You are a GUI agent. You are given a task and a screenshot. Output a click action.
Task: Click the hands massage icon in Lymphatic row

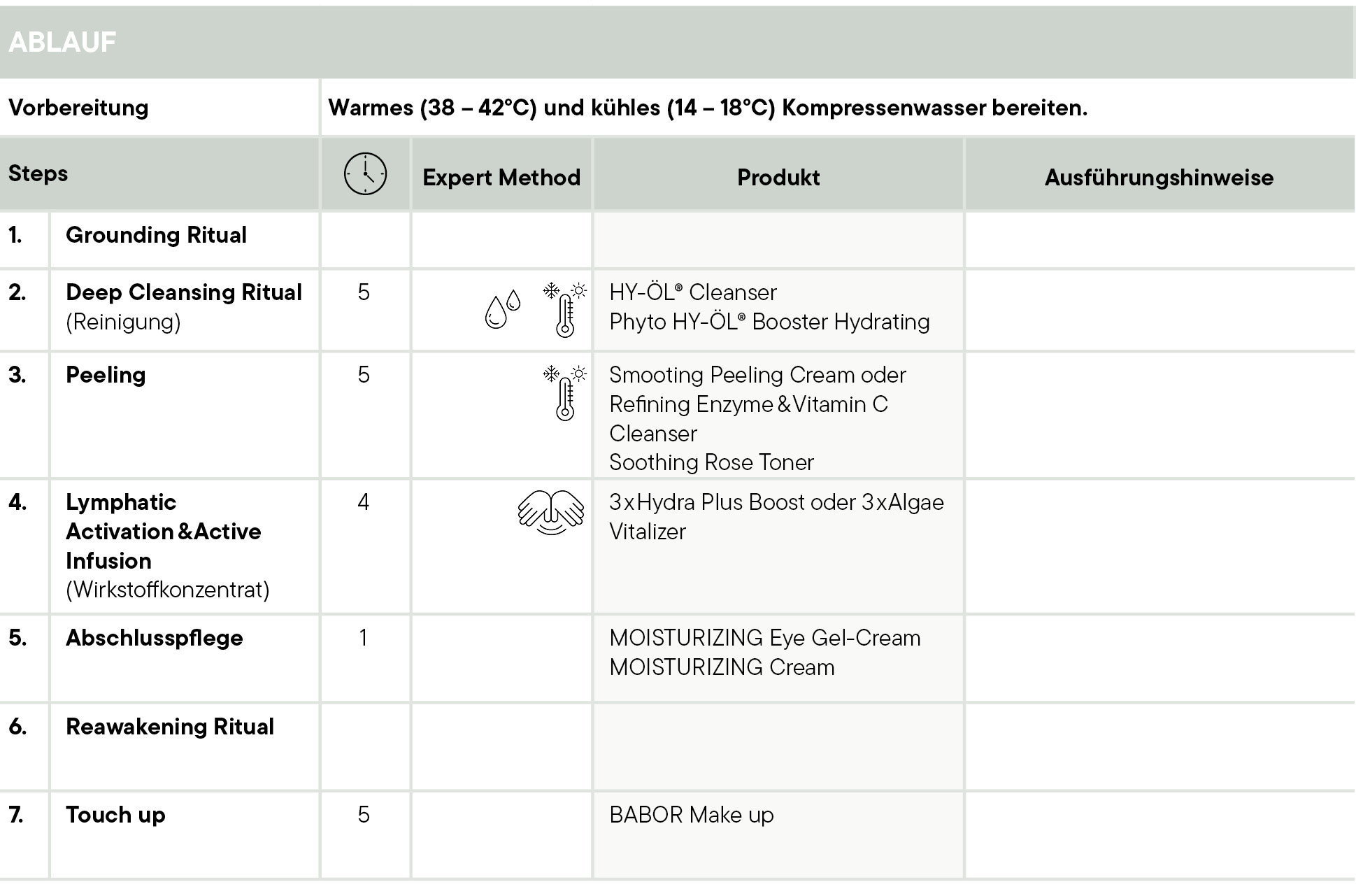coord(551,513)
